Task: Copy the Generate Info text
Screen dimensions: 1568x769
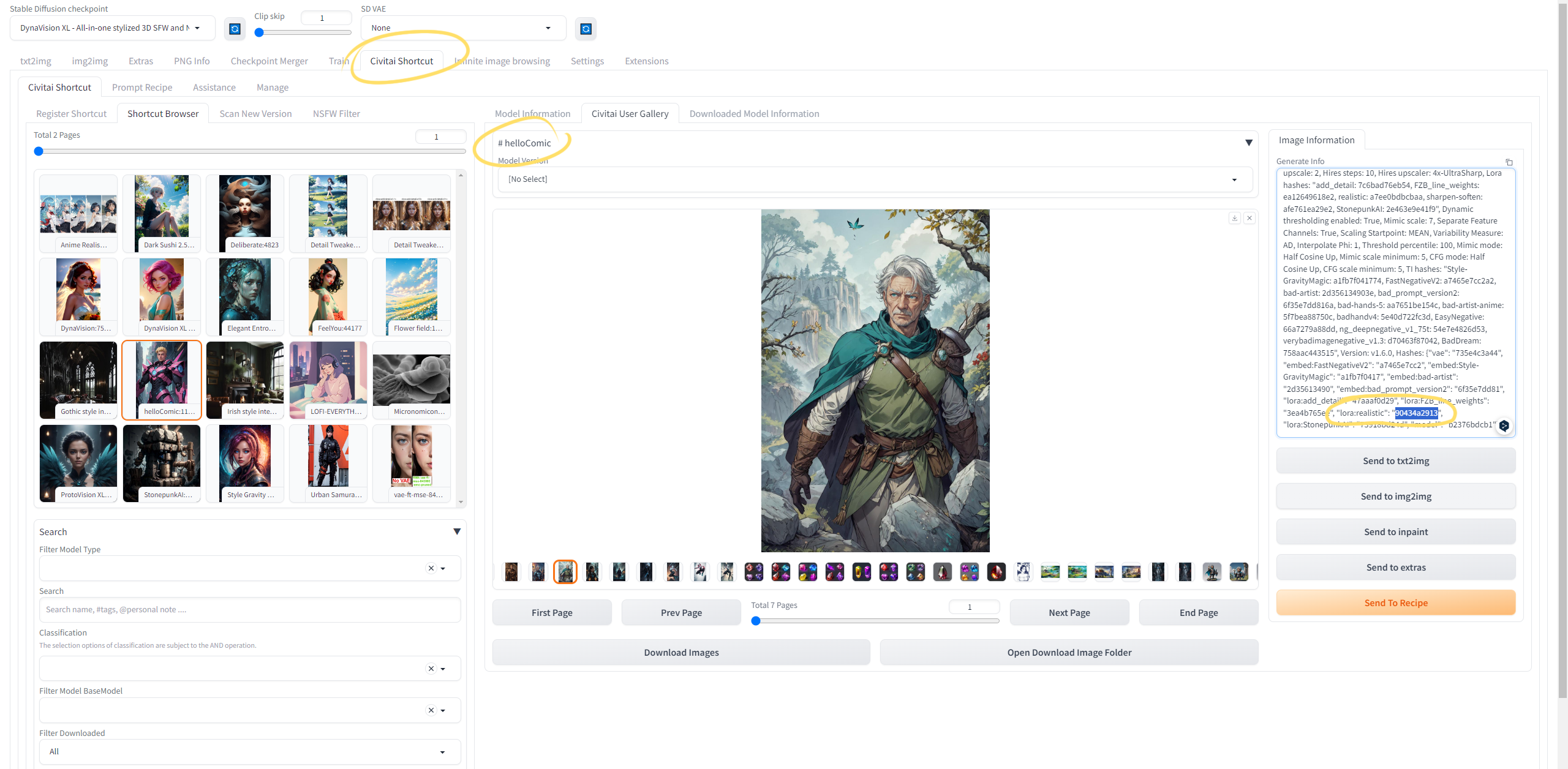Action: (x=1509, y=162)
